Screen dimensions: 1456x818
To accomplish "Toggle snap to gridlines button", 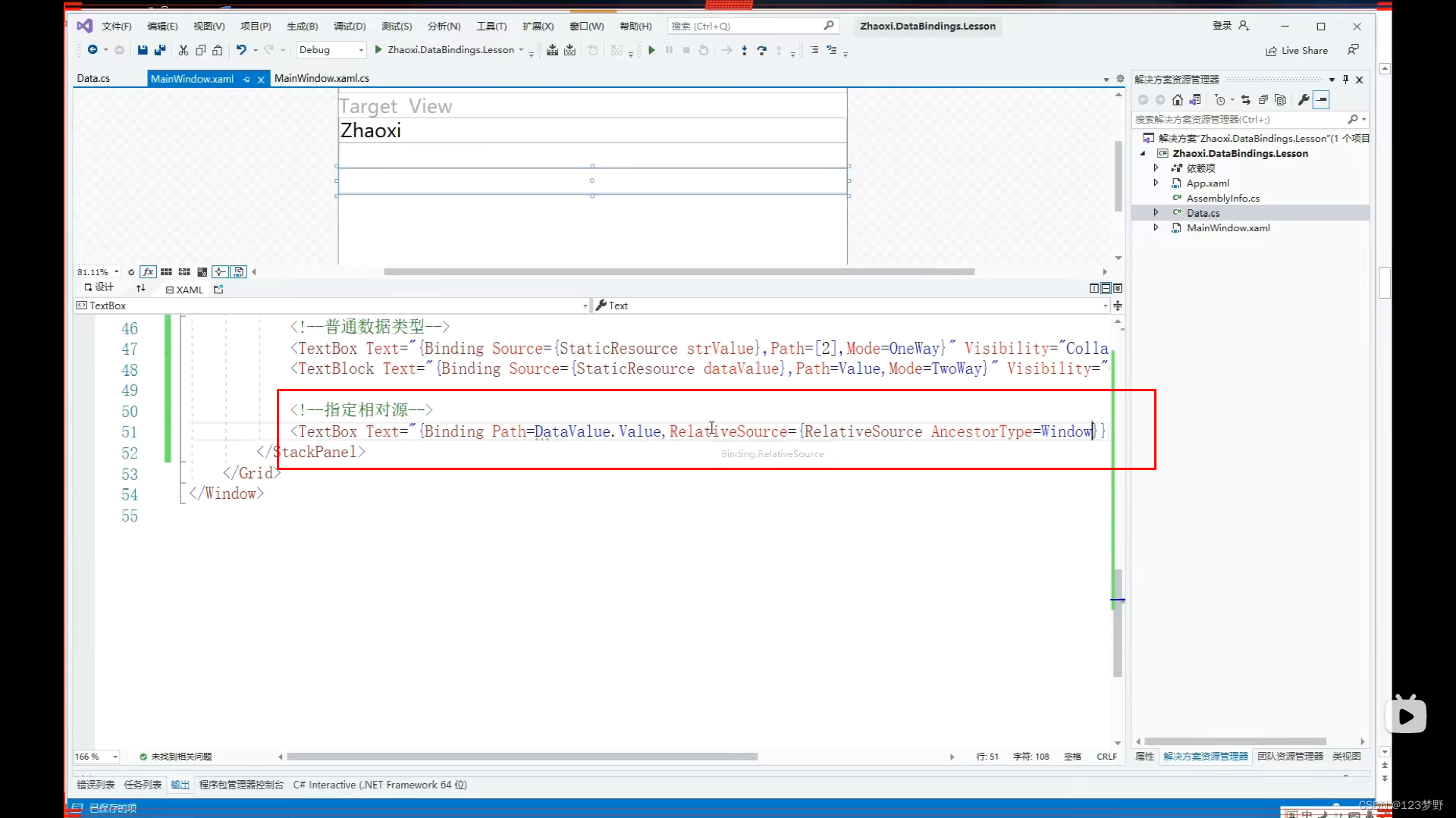I will pos(184,272).
